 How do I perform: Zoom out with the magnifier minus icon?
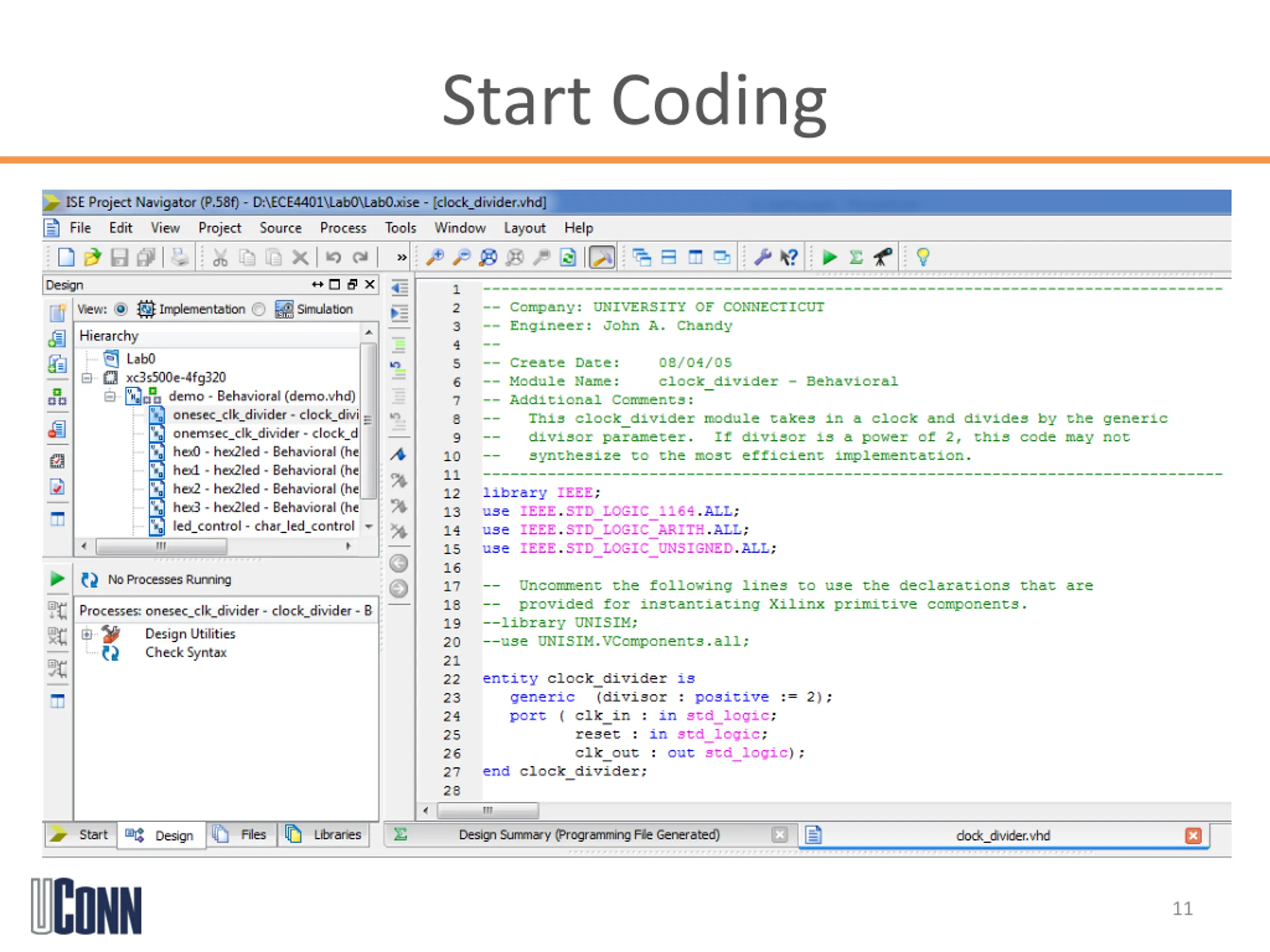(461, 257)
